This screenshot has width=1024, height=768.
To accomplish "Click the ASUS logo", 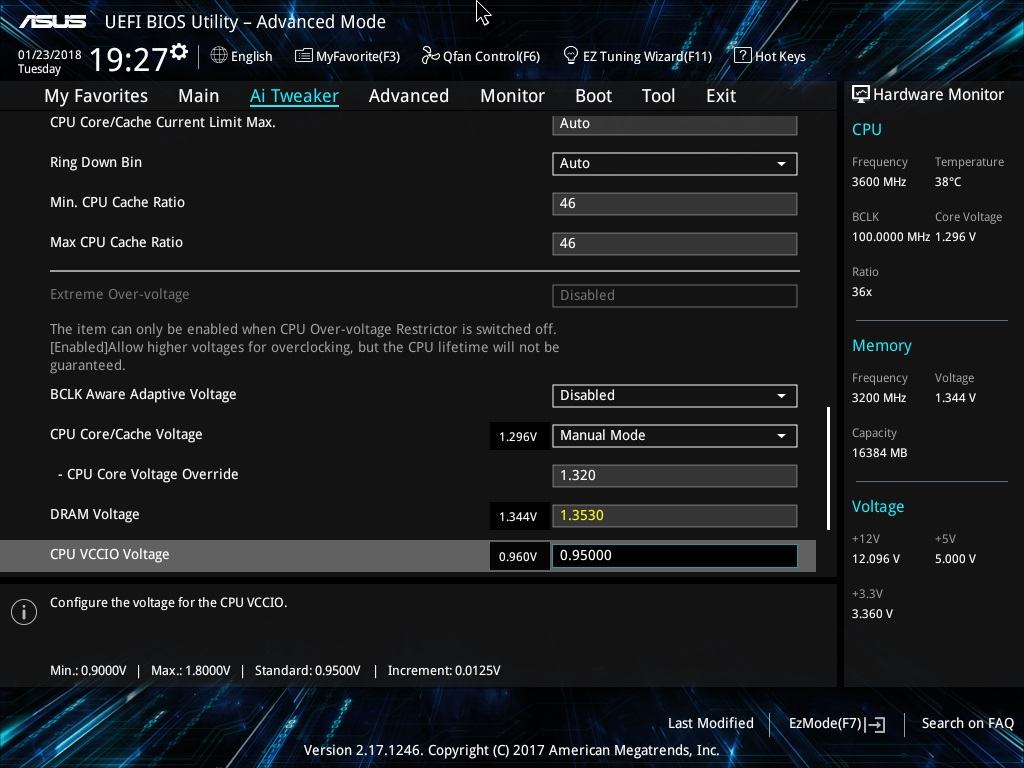I will 52,22.
